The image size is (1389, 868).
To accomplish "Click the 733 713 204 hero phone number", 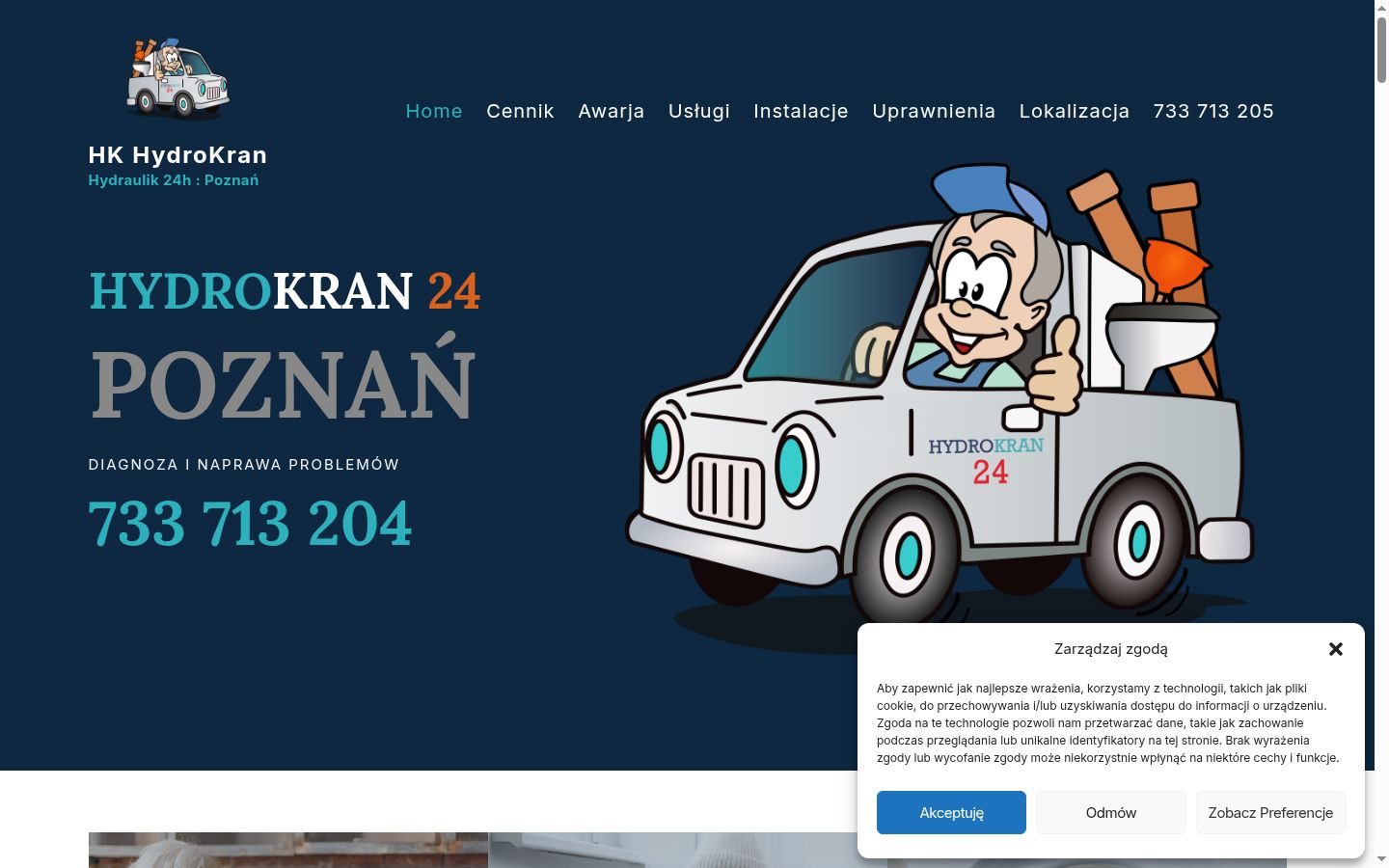I will coord(250,524).
